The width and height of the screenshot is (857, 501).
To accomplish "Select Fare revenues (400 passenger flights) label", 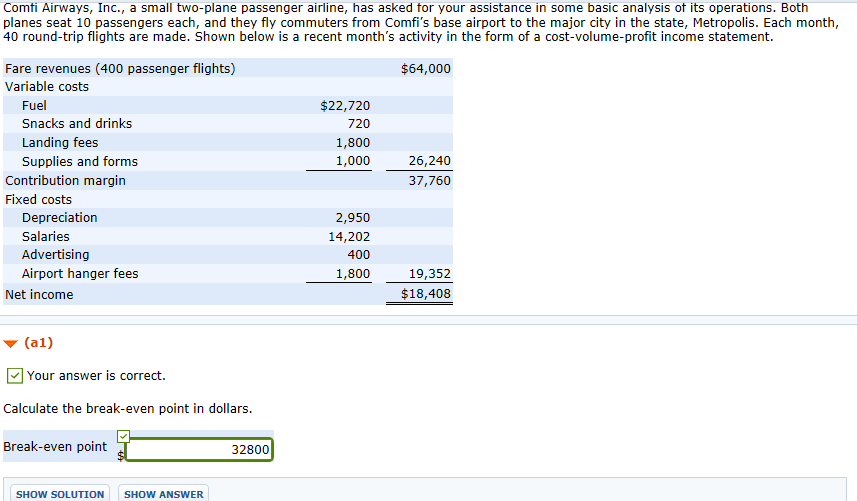I will pyautogui.click(x=120, y=68).
